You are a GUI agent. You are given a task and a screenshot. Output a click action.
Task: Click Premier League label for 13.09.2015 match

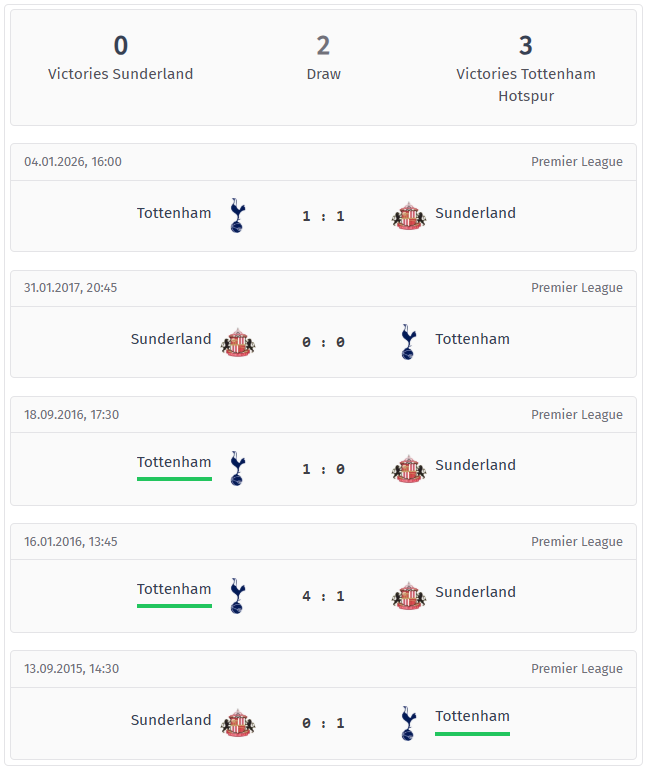click(576, 669)
